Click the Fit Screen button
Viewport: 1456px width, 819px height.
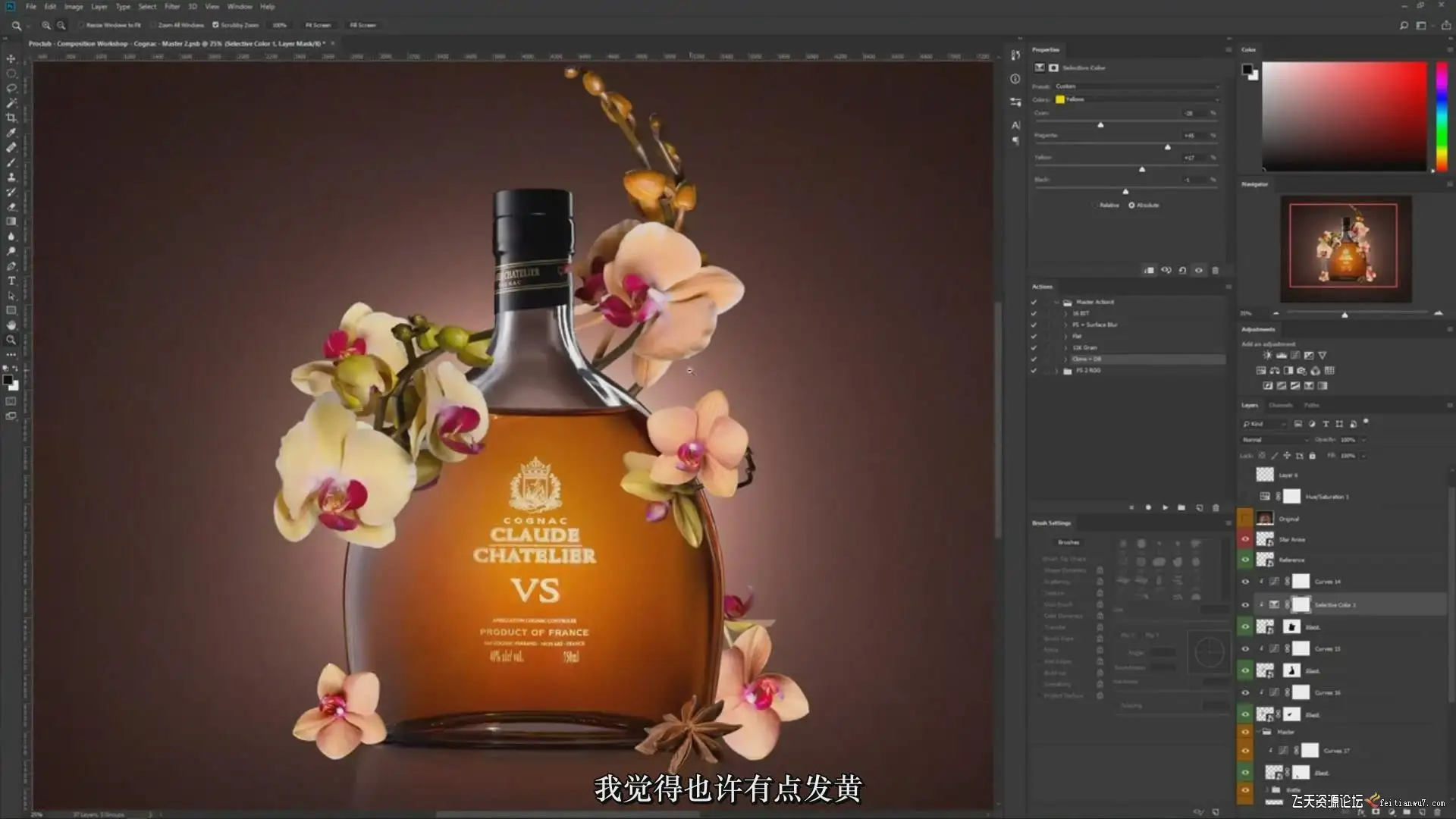click(318, 25)
